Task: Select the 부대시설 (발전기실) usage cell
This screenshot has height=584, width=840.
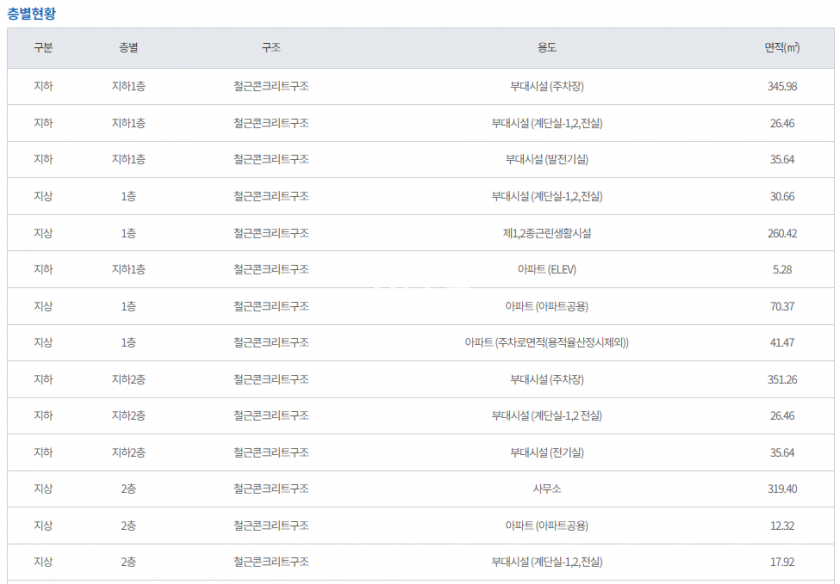Action: tap(546, 159)
